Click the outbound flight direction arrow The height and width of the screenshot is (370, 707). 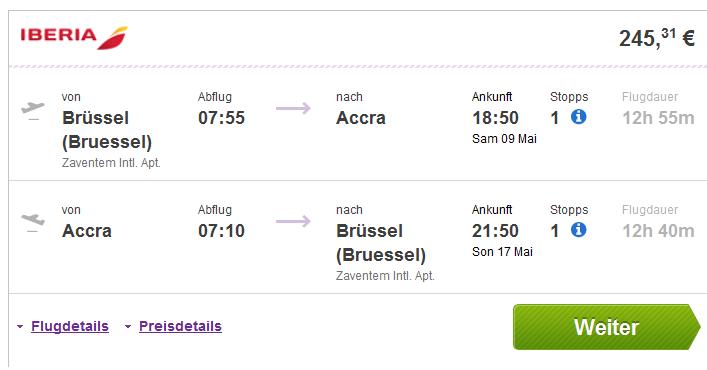point(294,108)
